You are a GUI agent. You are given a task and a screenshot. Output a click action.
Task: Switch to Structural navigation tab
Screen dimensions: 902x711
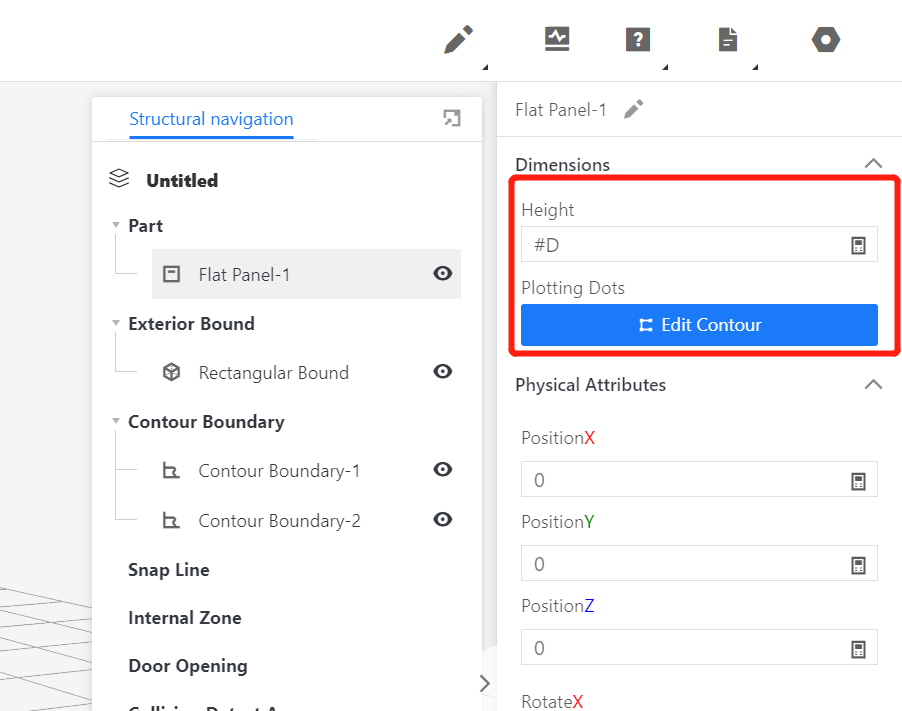click(x=211, y=119)
